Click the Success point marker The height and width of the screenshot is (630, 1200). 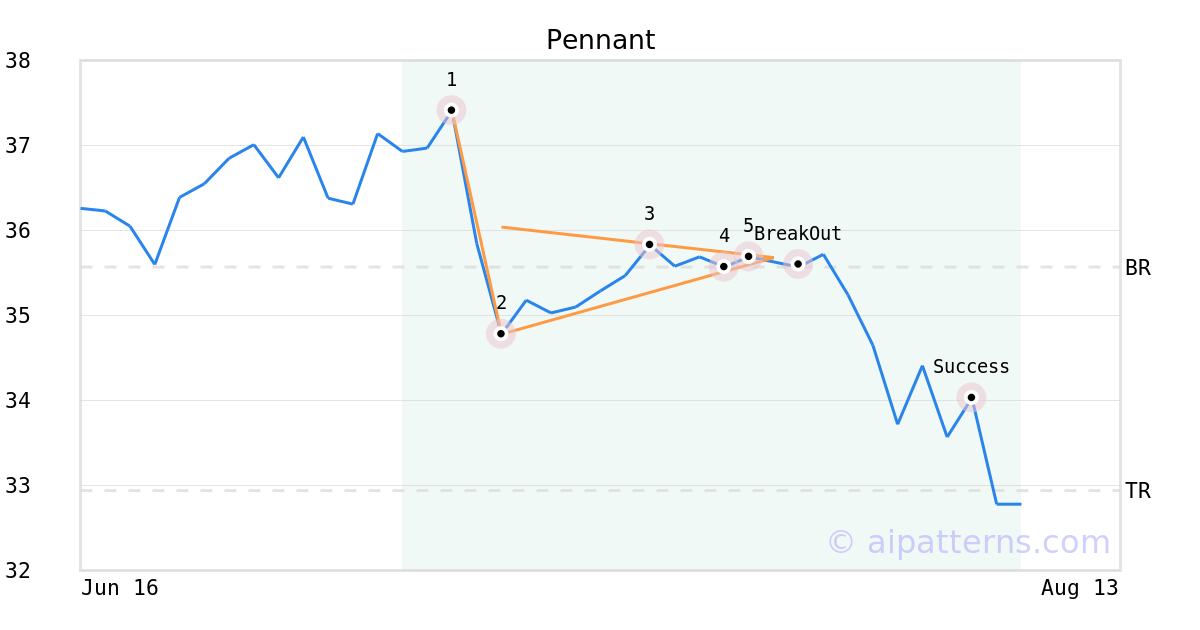(x=971, y=397)
